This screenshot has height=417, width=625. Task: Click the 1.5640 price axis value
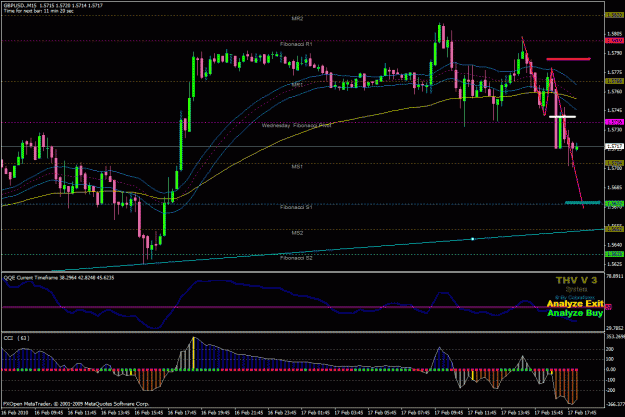(x=614, y=245)
